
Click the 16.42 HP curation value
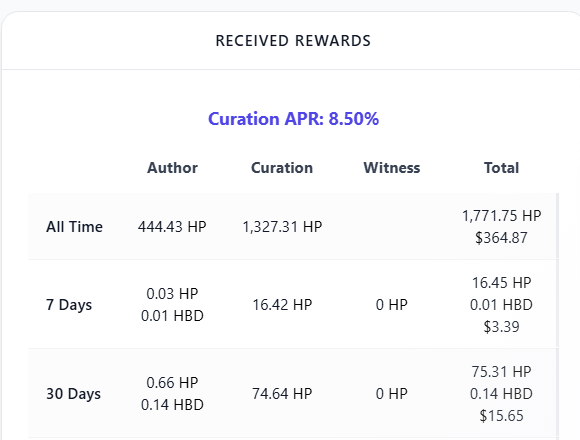(282, 305)
